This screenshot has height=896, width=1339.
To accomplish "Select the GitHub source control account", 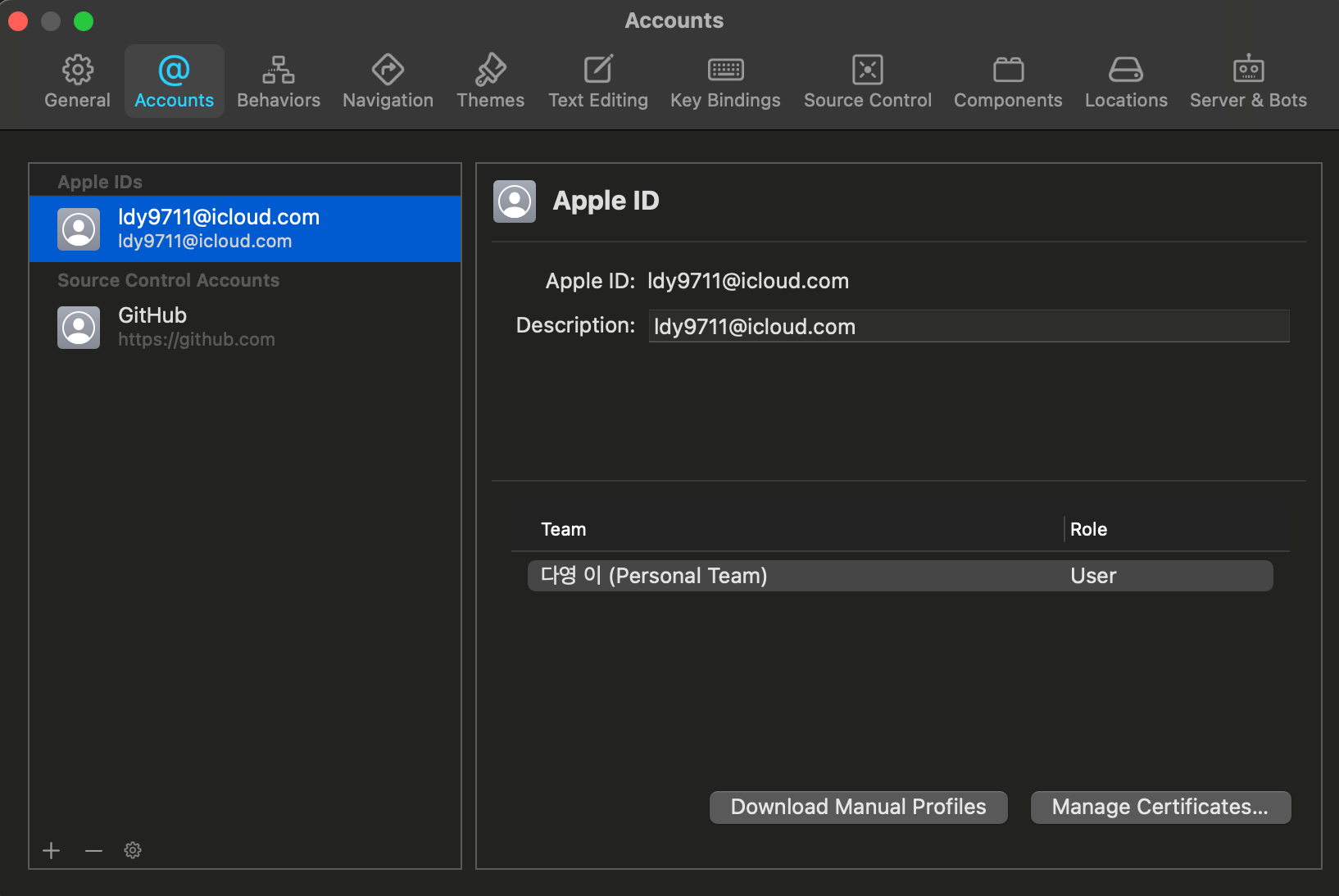I will pyautogui.click(x=245, y=327).
